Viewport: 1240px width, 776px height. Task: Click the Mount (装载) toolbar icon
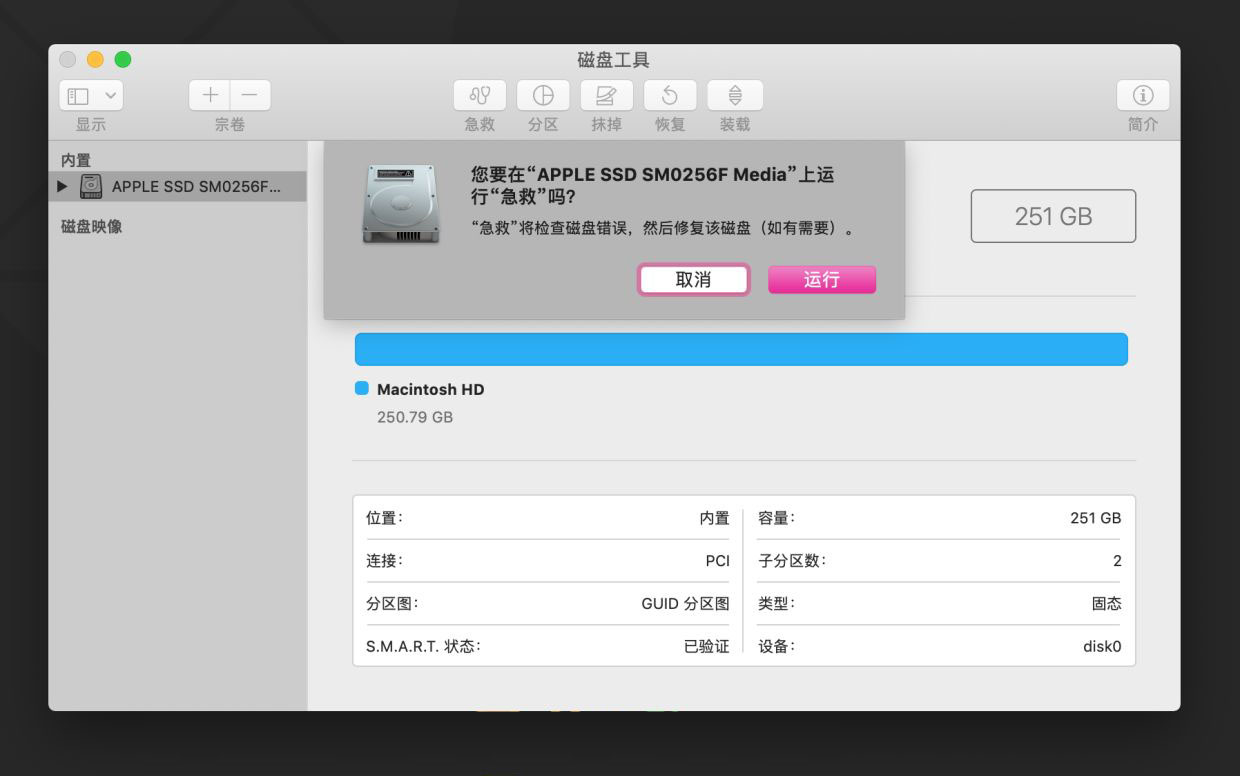click(735, 95)
